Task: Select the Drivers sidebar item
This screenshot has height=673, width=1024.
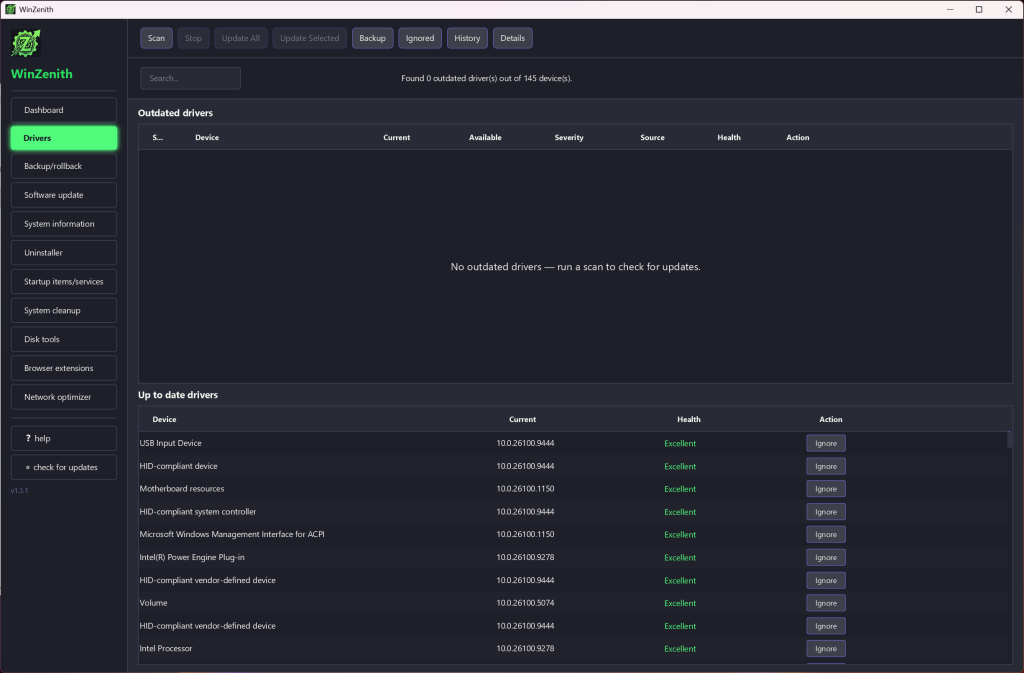Action: pos(64,138)
